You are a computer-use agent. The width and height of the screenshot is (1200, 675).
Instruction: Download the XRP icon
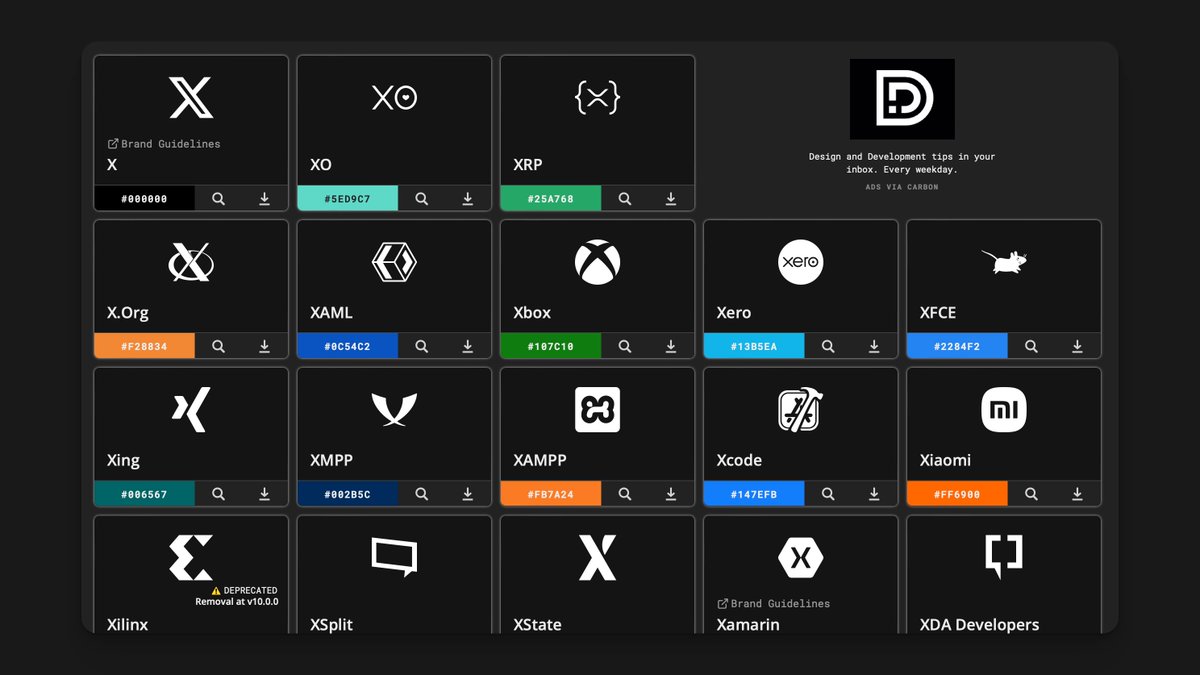pos(671,199)
